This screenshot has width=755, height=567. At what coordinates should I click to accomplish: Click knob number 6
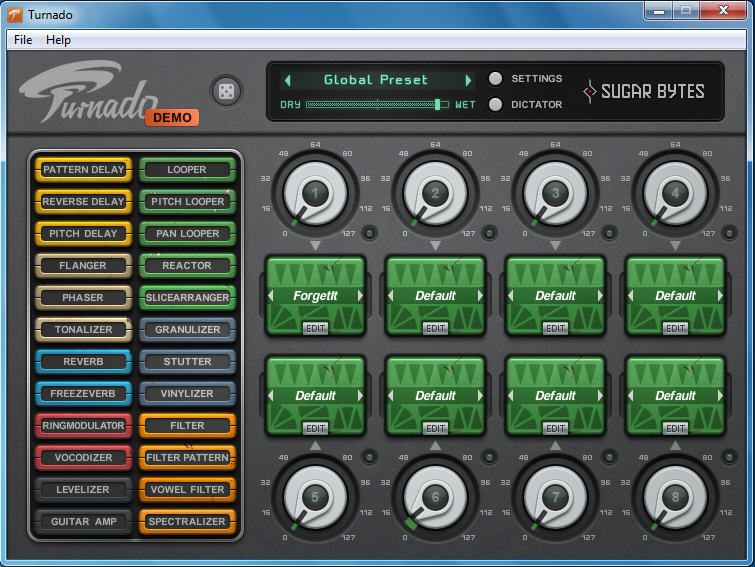(435, 497)
